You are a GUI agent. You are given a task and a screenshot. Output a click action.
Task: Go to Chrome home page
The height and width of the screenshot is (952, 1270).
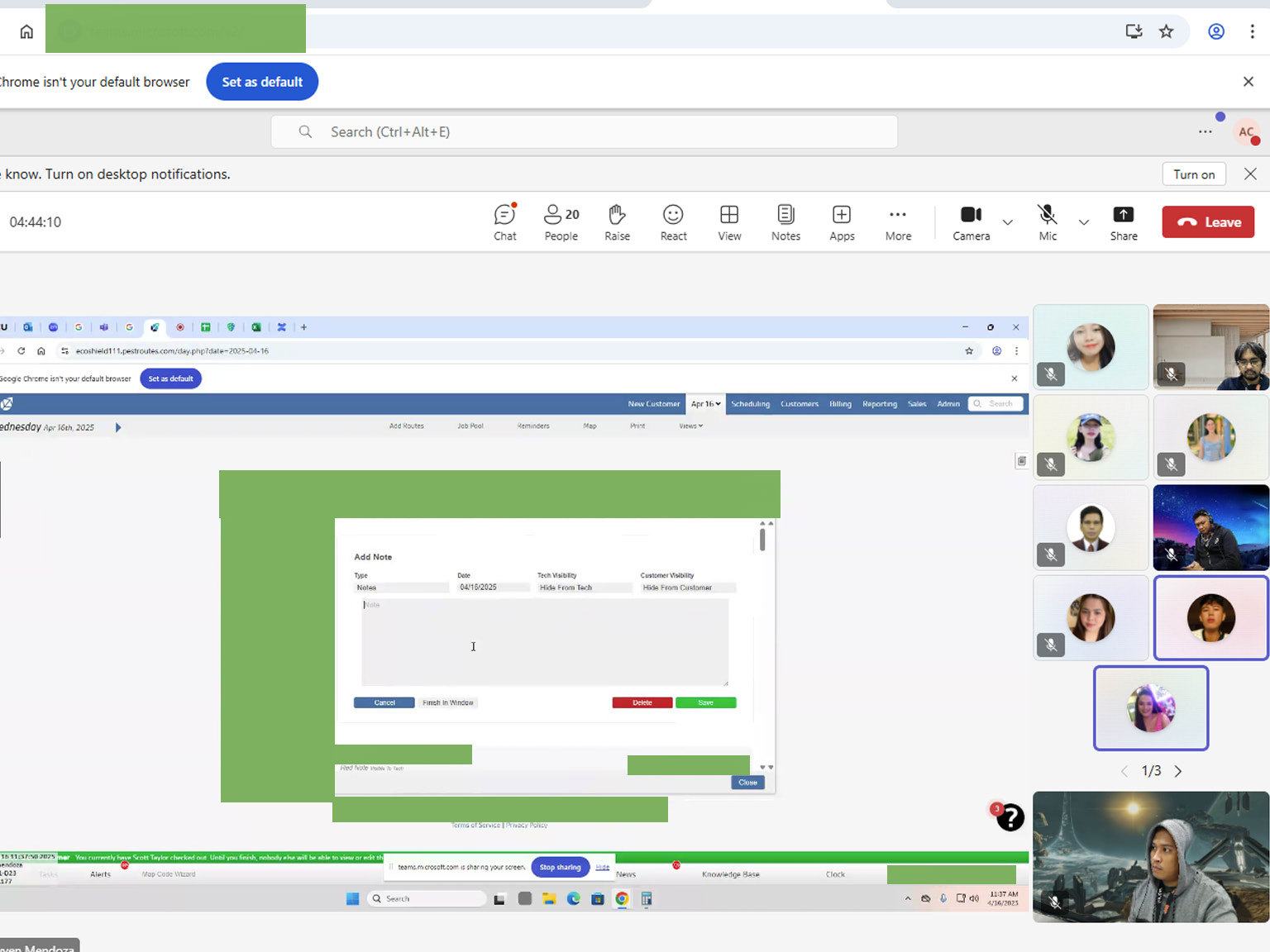pyautogui.click(x=26, y=31)
